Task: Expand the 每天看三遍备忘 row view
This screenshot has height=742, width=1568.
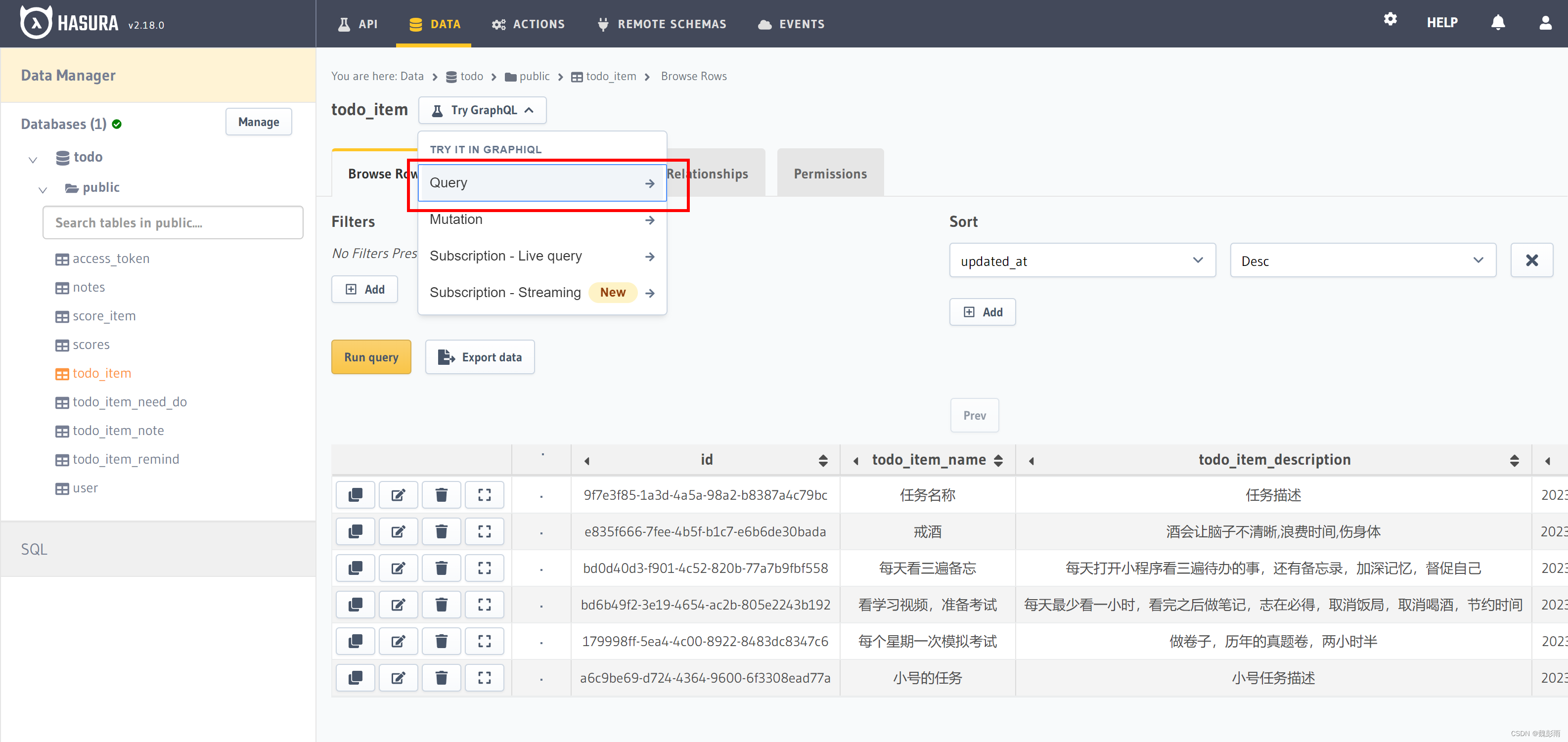Action: point(484,568)
